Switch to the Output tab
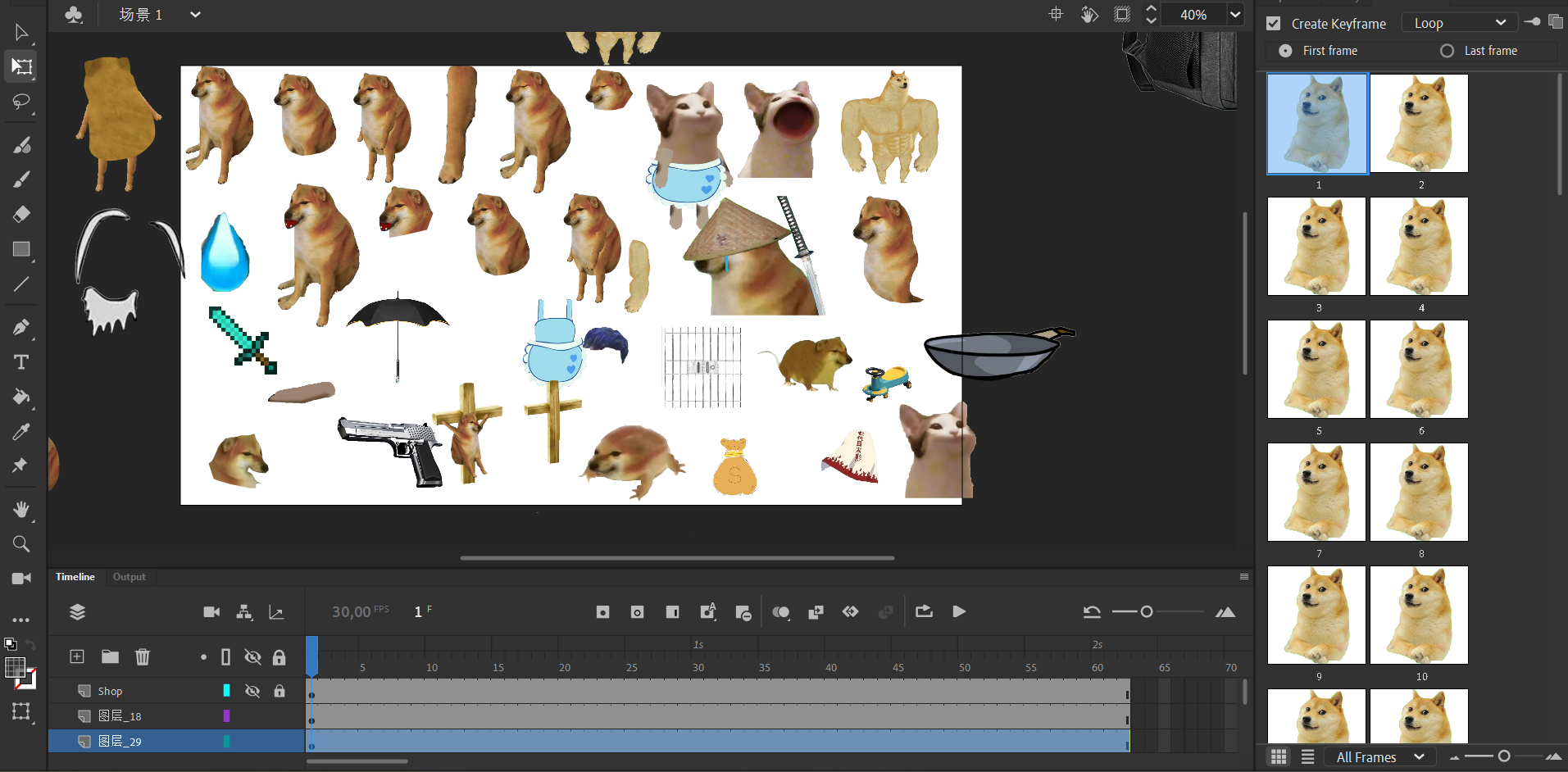 (x=129, y=577)
